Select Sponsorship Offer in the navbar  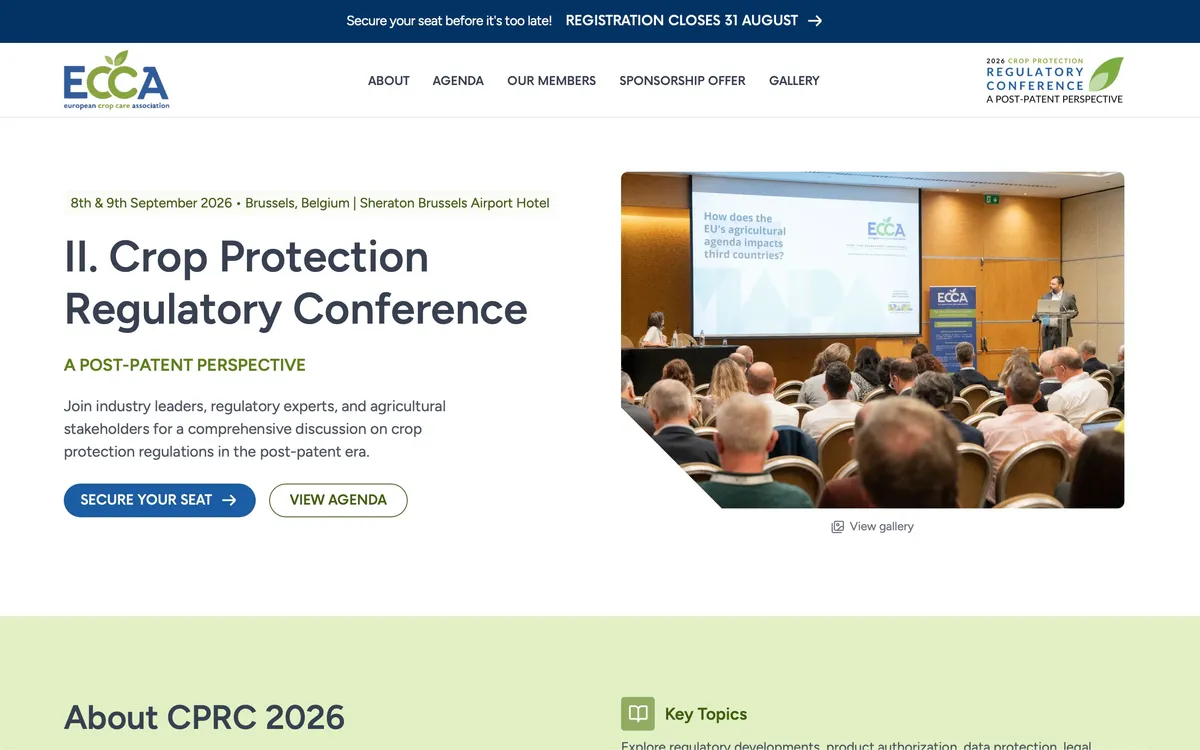(682, 81)
